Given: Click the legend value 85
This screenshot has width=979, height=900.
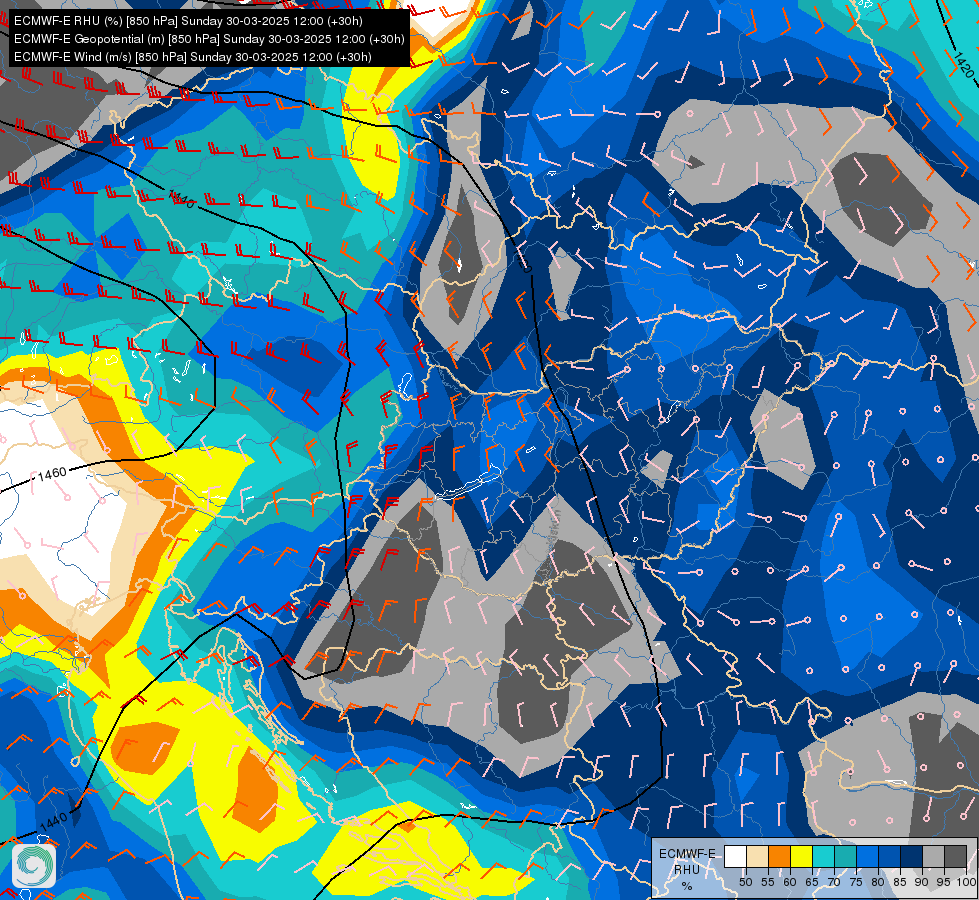Looking at the screenshot, I should [900, 882].
